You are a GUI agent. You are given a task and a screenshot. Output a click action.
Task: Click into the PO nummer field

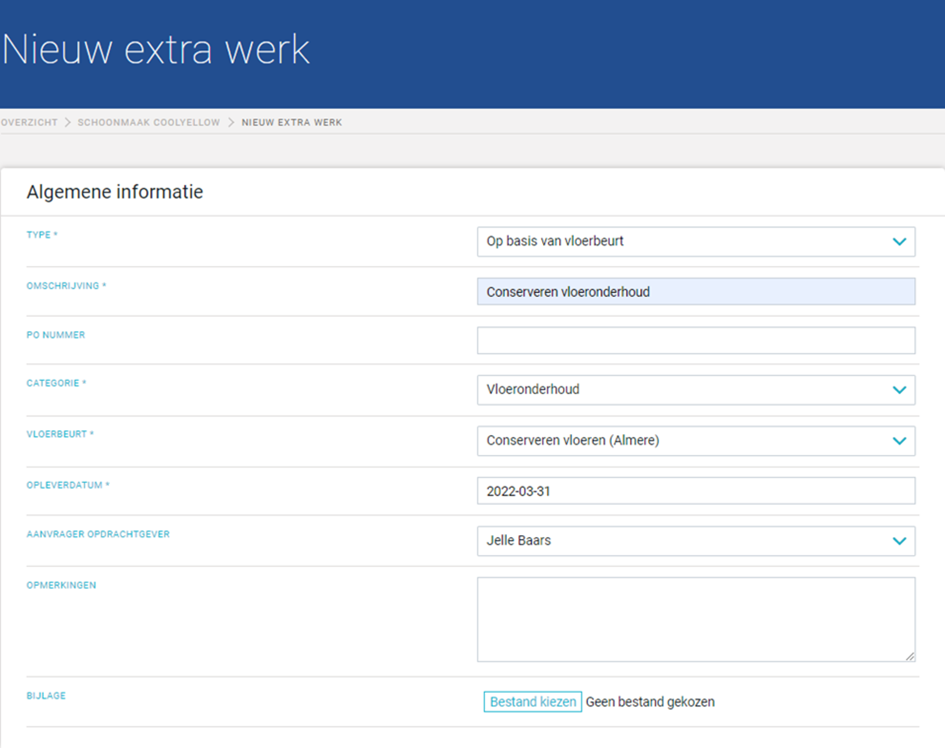point(696,341)
